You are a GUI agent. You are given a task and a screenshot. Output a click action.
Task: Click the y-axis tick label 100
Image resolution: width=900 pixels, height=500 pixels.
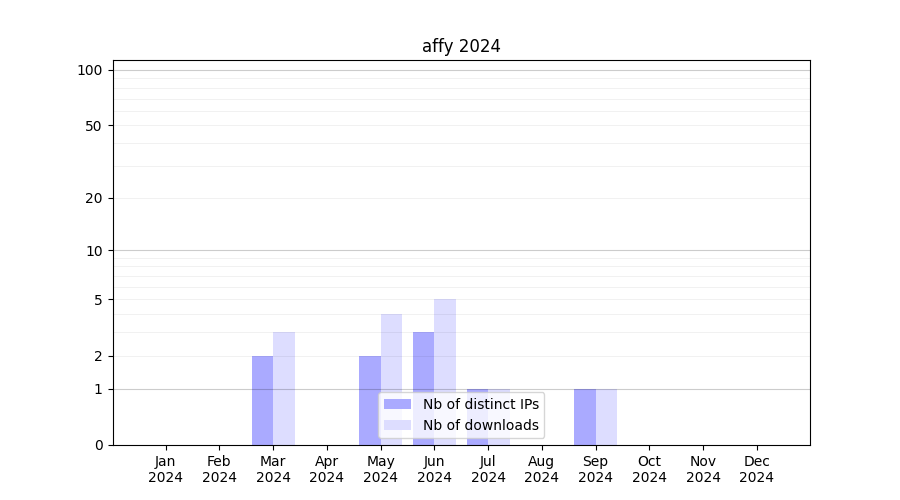click(90, 70)
